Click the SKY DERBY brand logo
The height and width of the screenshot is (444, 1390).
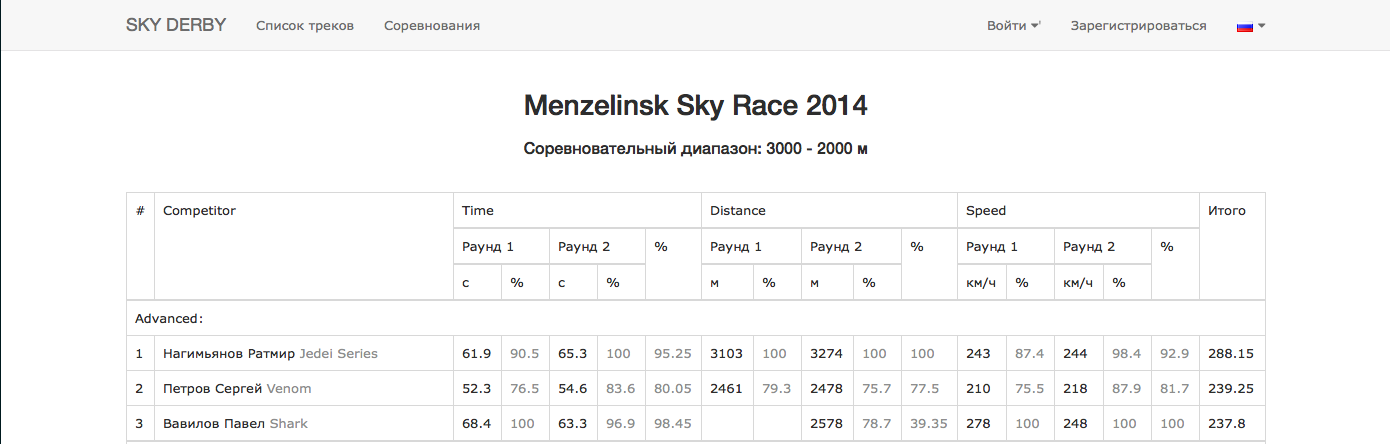tap(176, 25)
